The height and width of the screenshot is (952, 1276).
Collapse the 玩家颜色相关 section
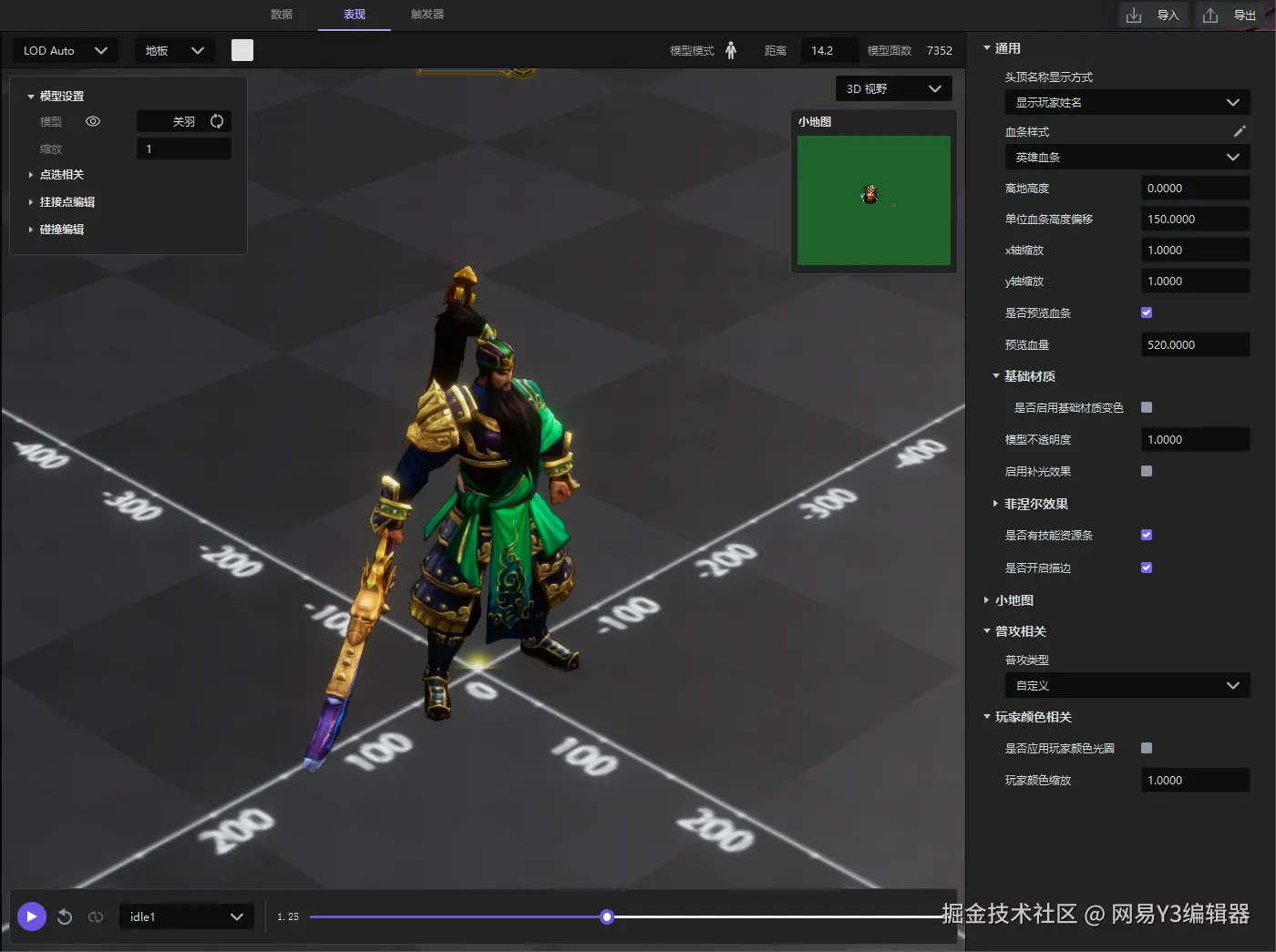[987, 717]
